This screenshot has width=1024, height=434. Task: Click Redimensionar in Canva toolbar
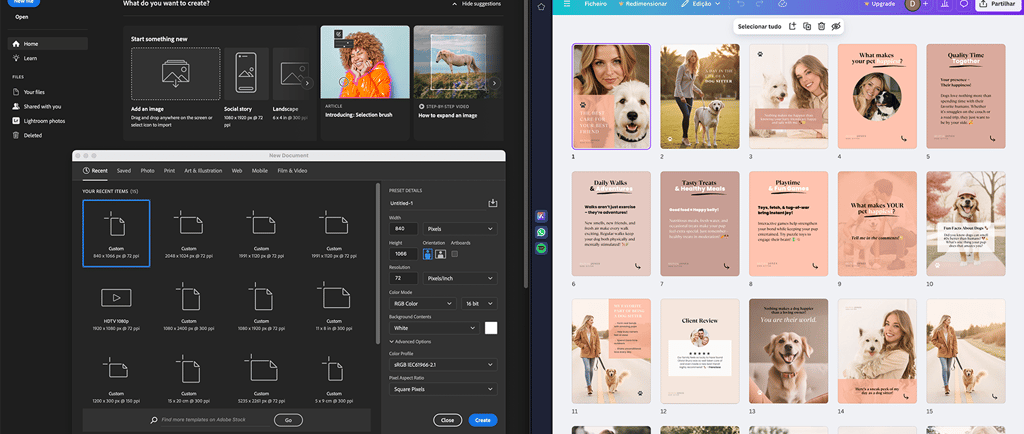(x=642, y=4)
